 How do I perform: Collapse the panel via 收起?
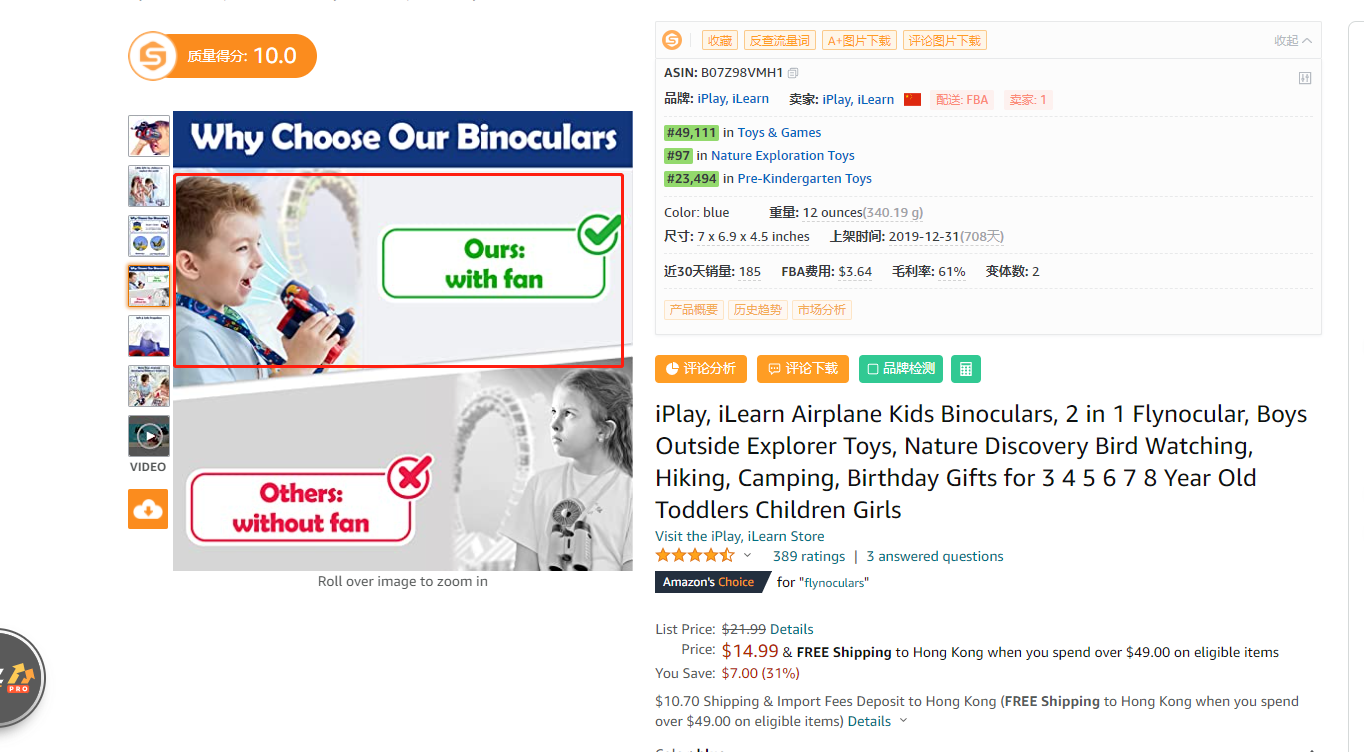[1292, 41]
